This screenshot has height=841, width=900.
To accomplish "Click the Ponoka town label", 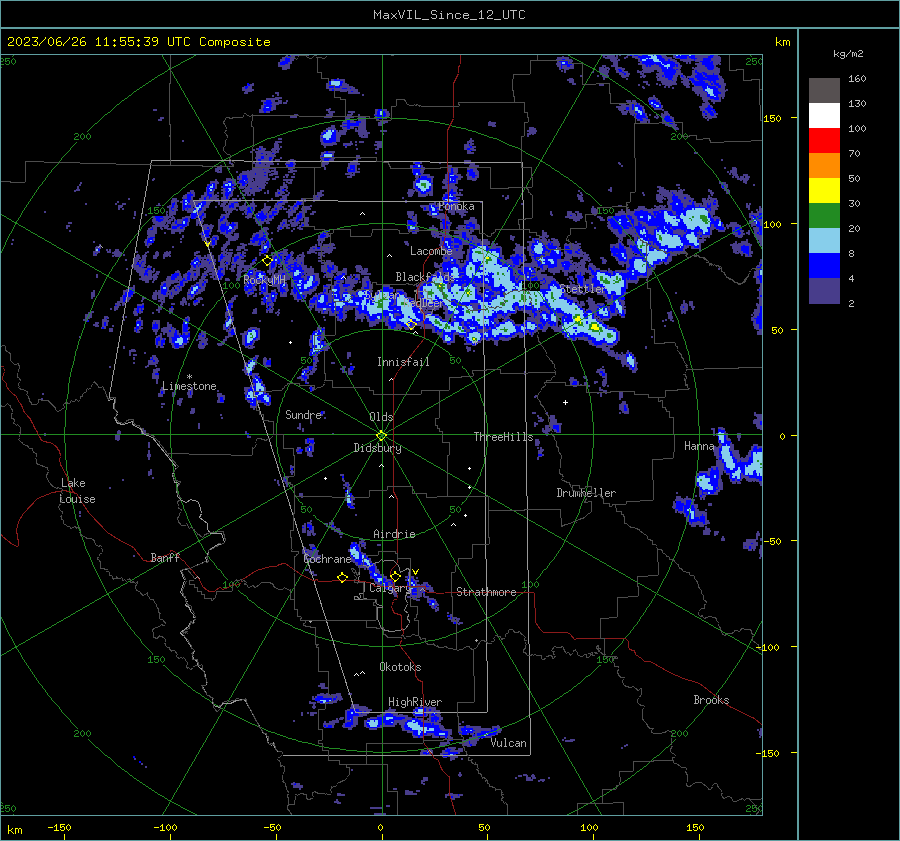I will coord(456,206).
